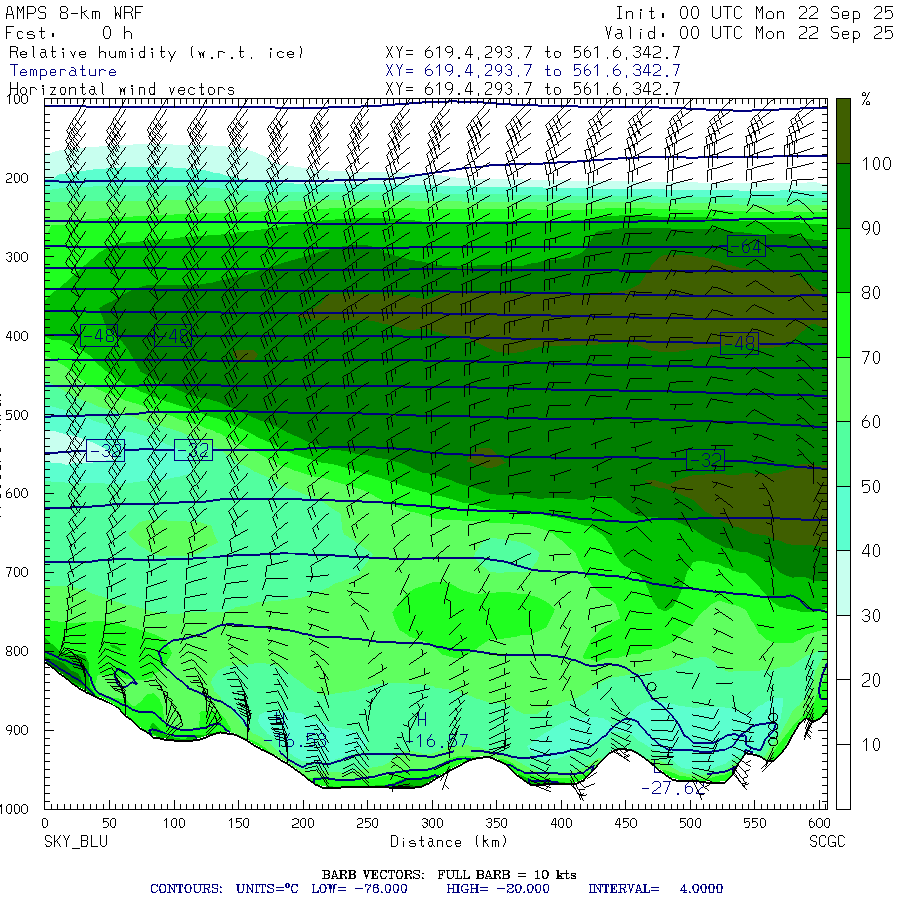900x900 pixels.
Task: Click the colorbar band between 90 and 100
Action: [843, 196]
